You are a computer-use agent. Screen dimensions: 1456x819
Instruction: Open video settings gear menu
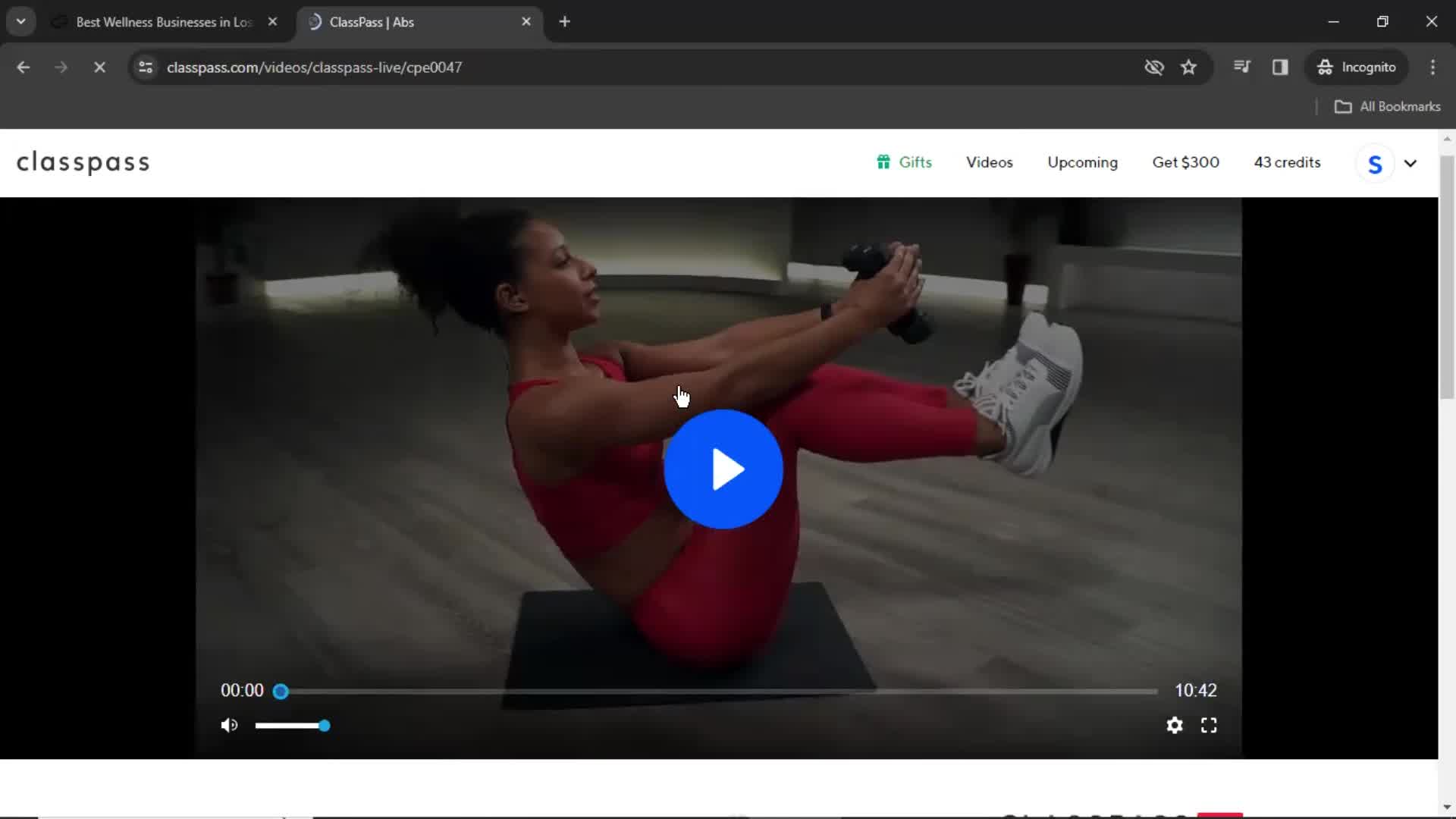click(1175, 725)
